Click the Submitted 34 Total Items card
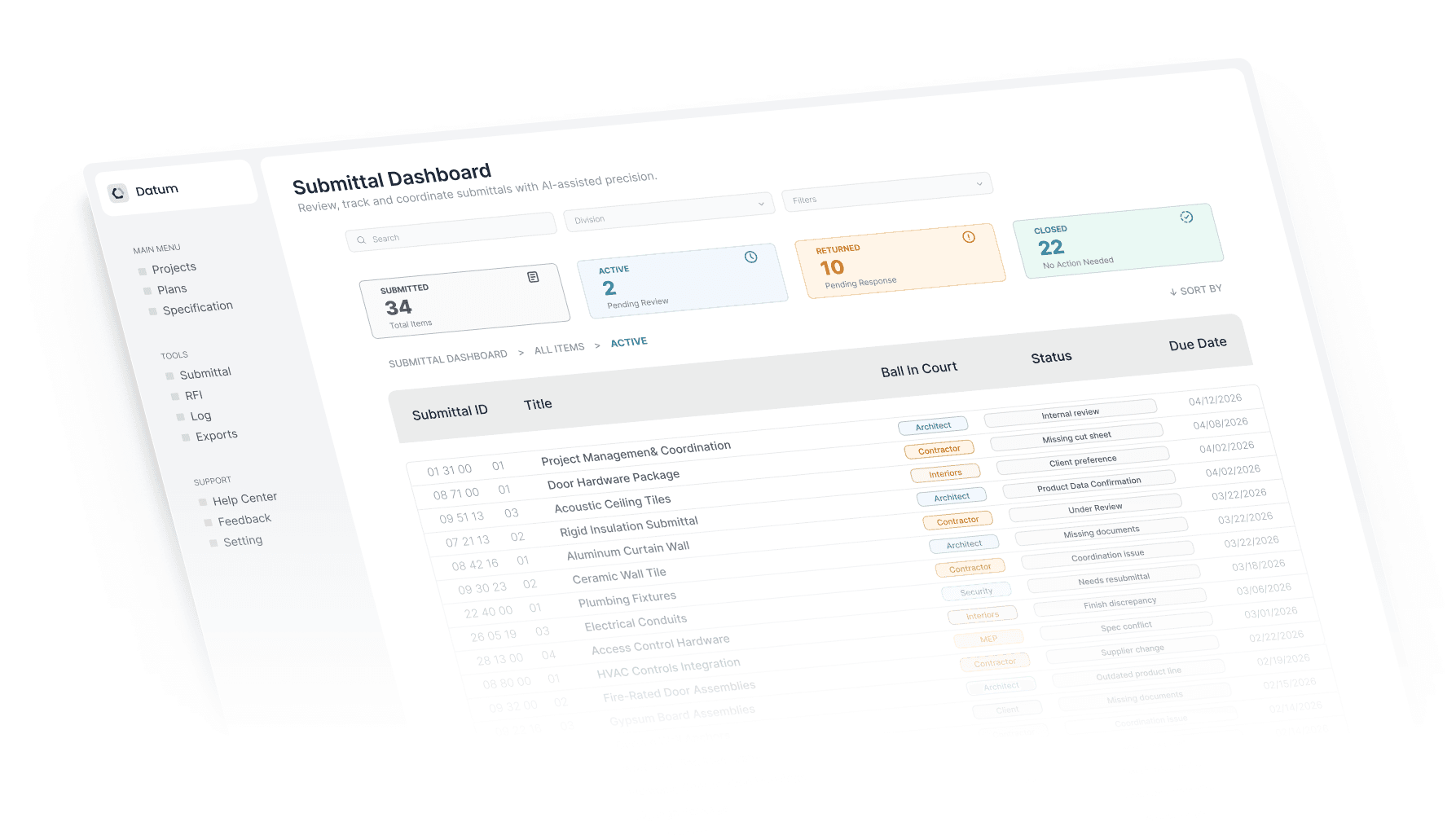This screenshot has height=835, width=1456. tap(464, 301)
